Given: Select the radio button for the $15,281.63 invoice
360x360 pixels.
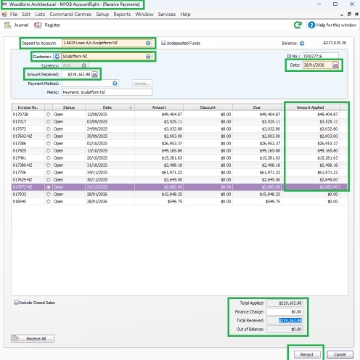Looking at the screenshot, I should coord(49,158).
